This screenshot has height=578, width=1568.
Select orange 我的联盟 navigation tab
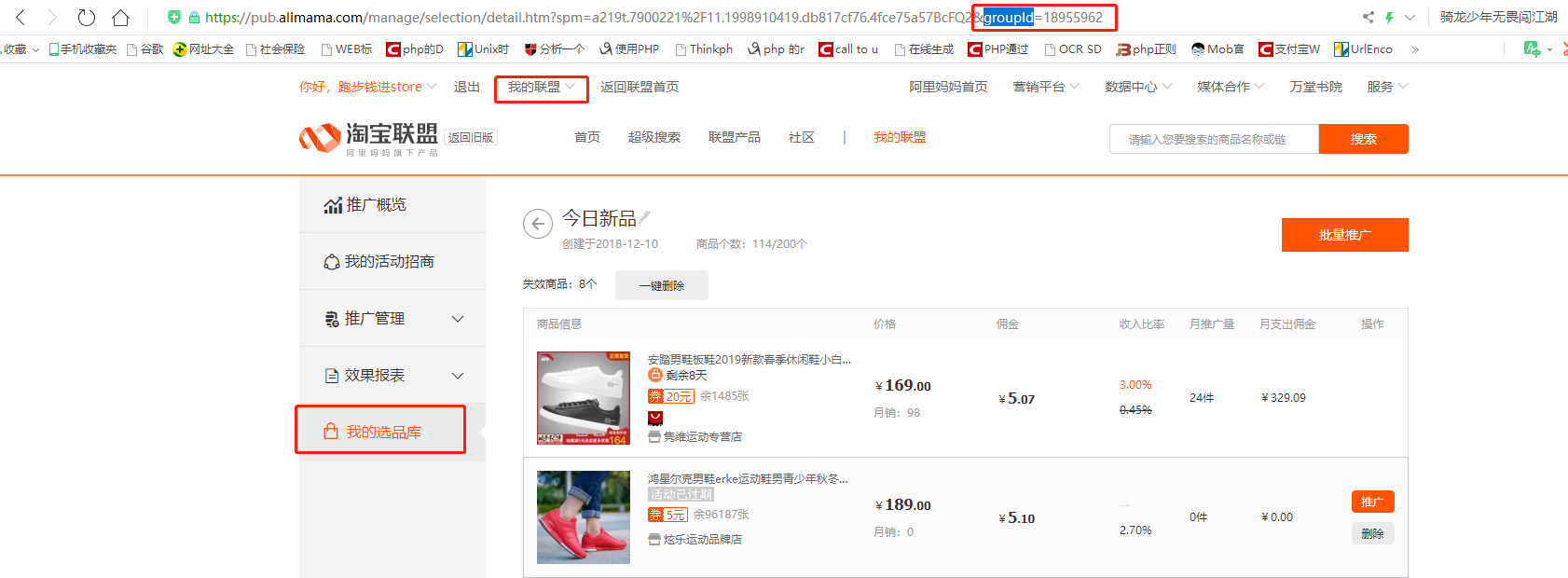pos(900,137)
